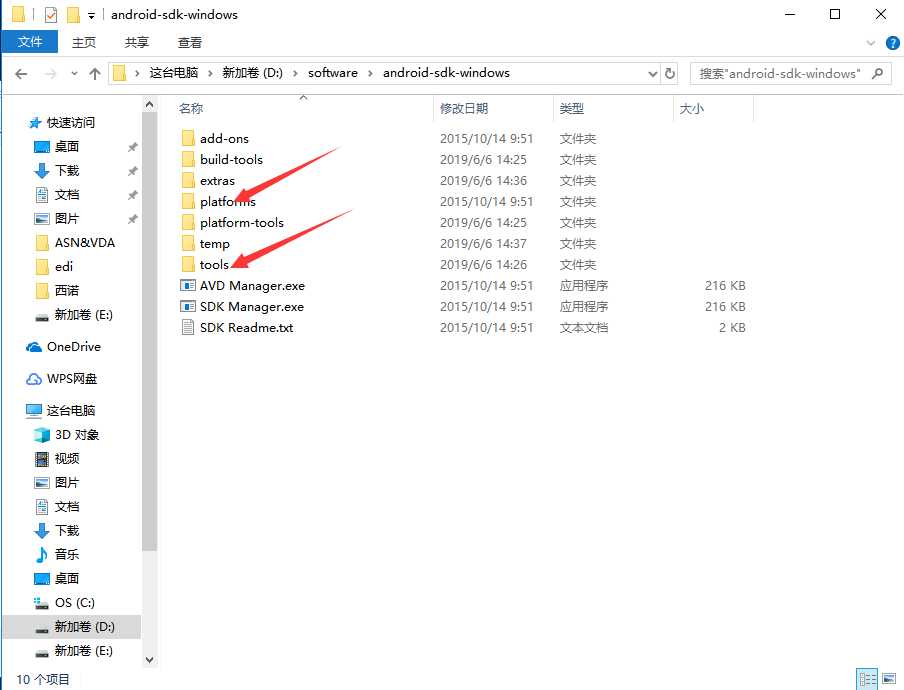904x690 pixels.
Task: Select SDK Readme.txt document icon
Action: [187, 327]
